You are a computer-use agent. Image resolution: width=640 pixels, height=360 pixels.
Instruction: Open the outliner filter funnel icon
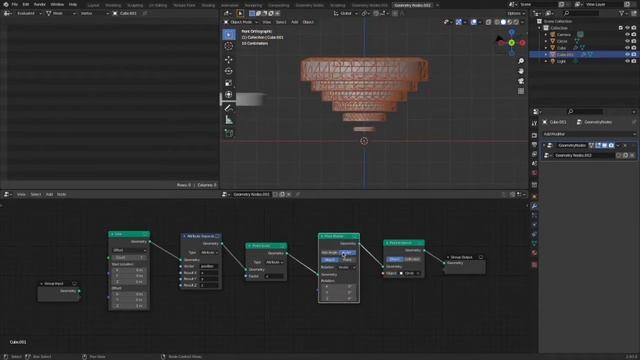pyautogui.click(x=622, y=13)
